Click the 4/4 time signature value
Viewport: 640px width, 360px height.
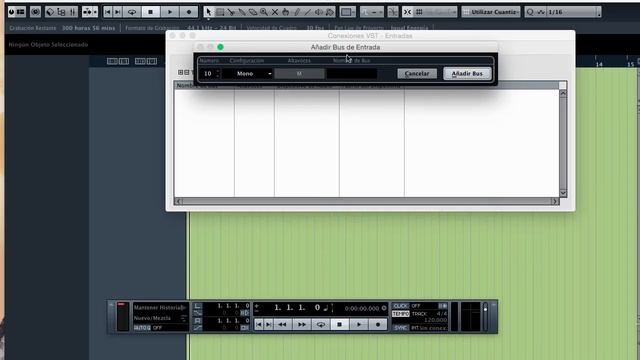[x=442, y=313]
